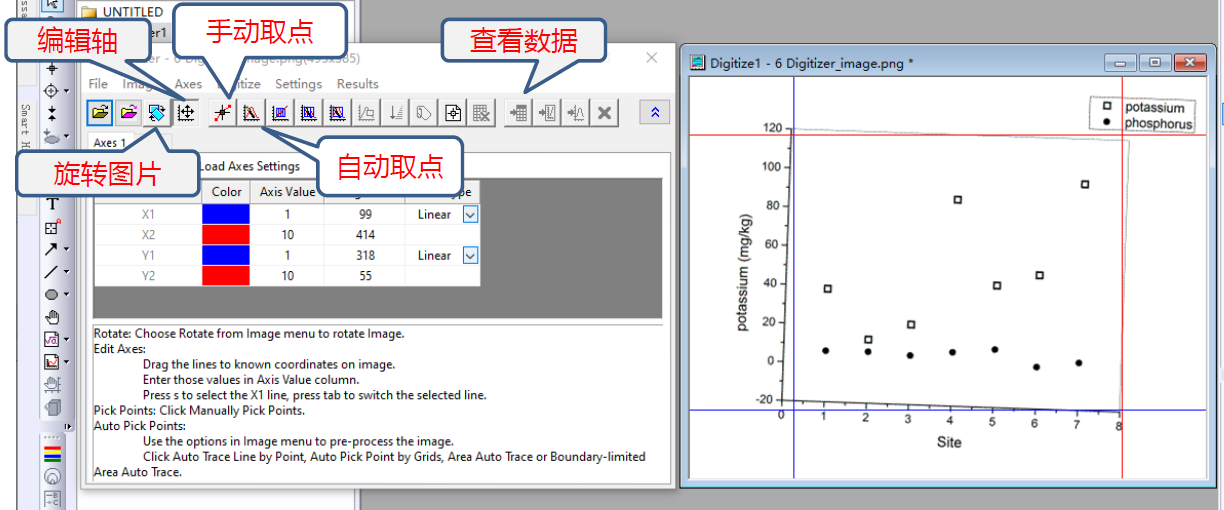
Task: Collapse the Digitizer panel with double-chevron button
Action: tap(655, 113)
